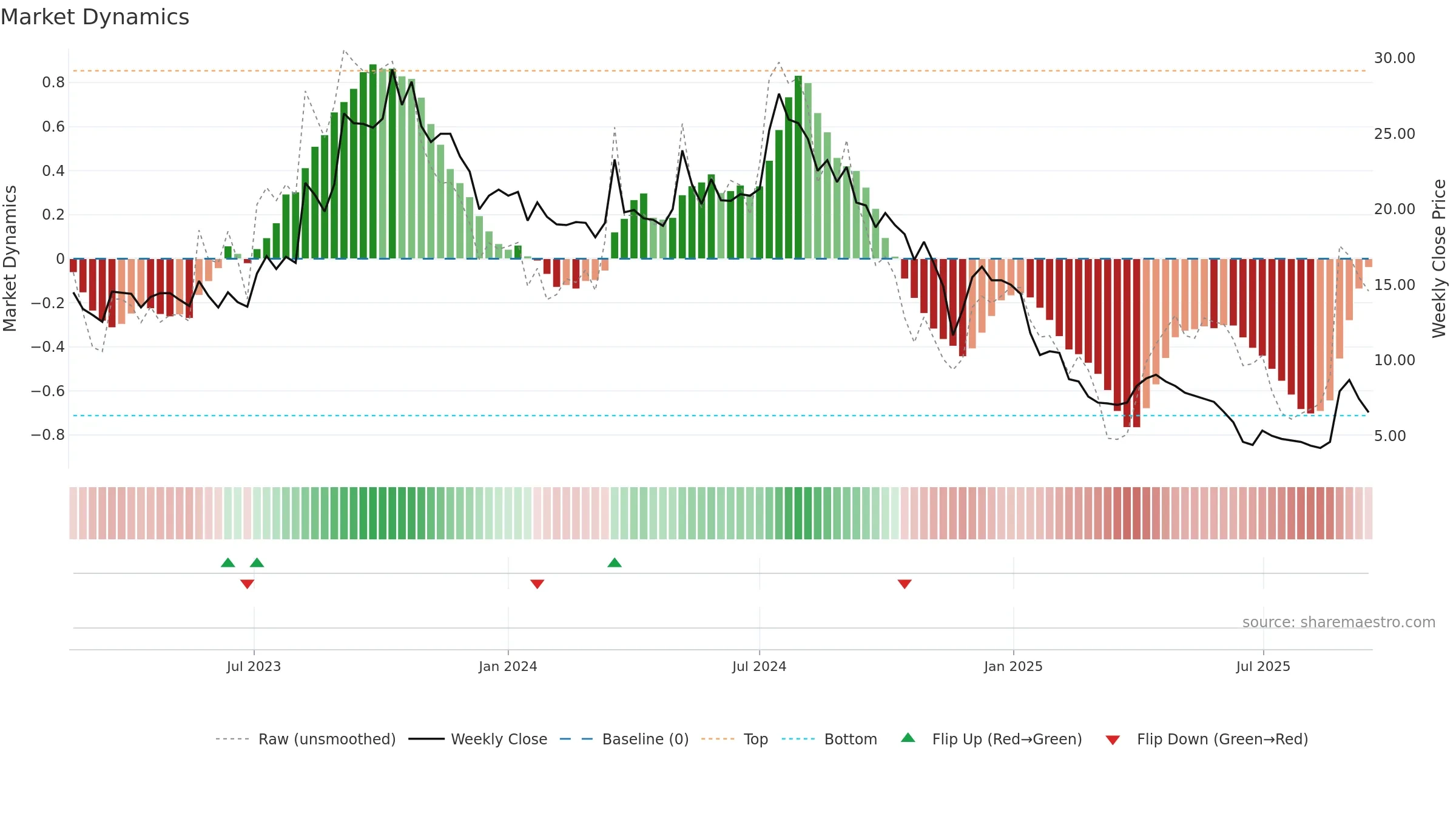Click the darkest green heatmap strip cell near late 2023
The width and height of the screenshot is (1456, 819).
373,513
